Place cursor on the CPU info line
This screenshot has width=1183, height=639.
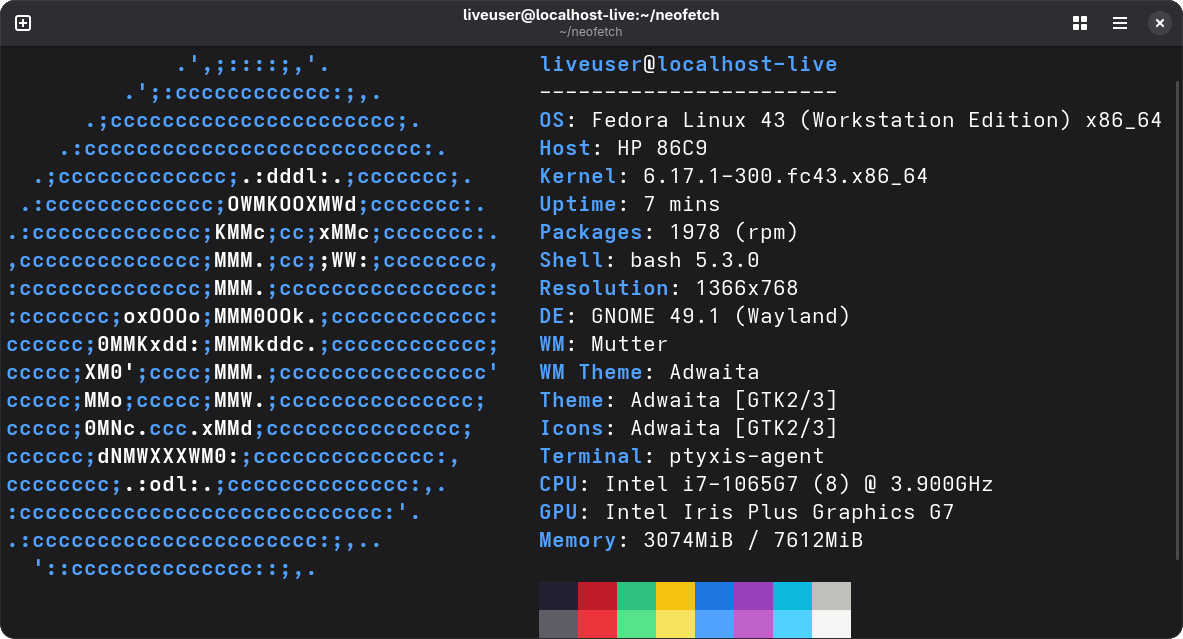pyautogui.click(x=765, y=485)
